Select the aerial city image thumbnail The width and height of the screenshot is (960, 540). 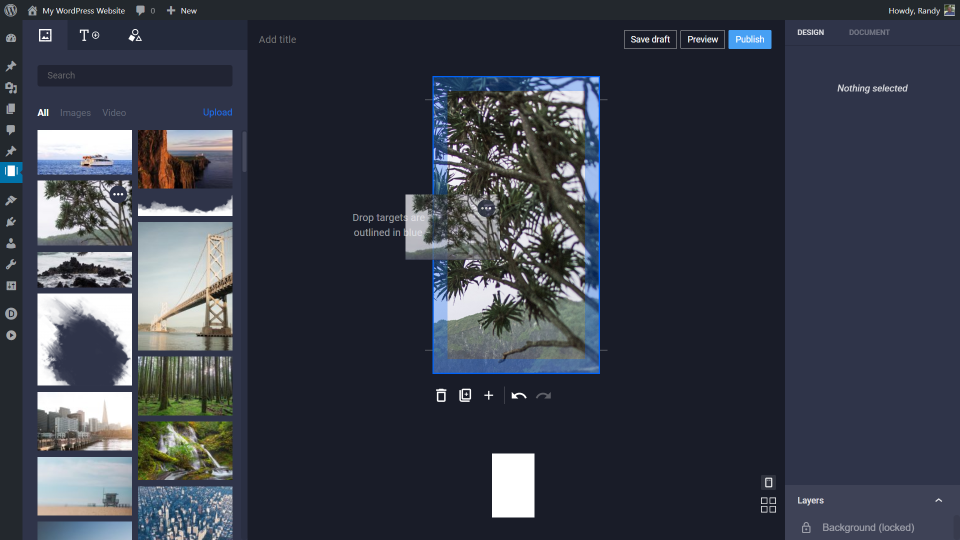(x=185, y=513)
